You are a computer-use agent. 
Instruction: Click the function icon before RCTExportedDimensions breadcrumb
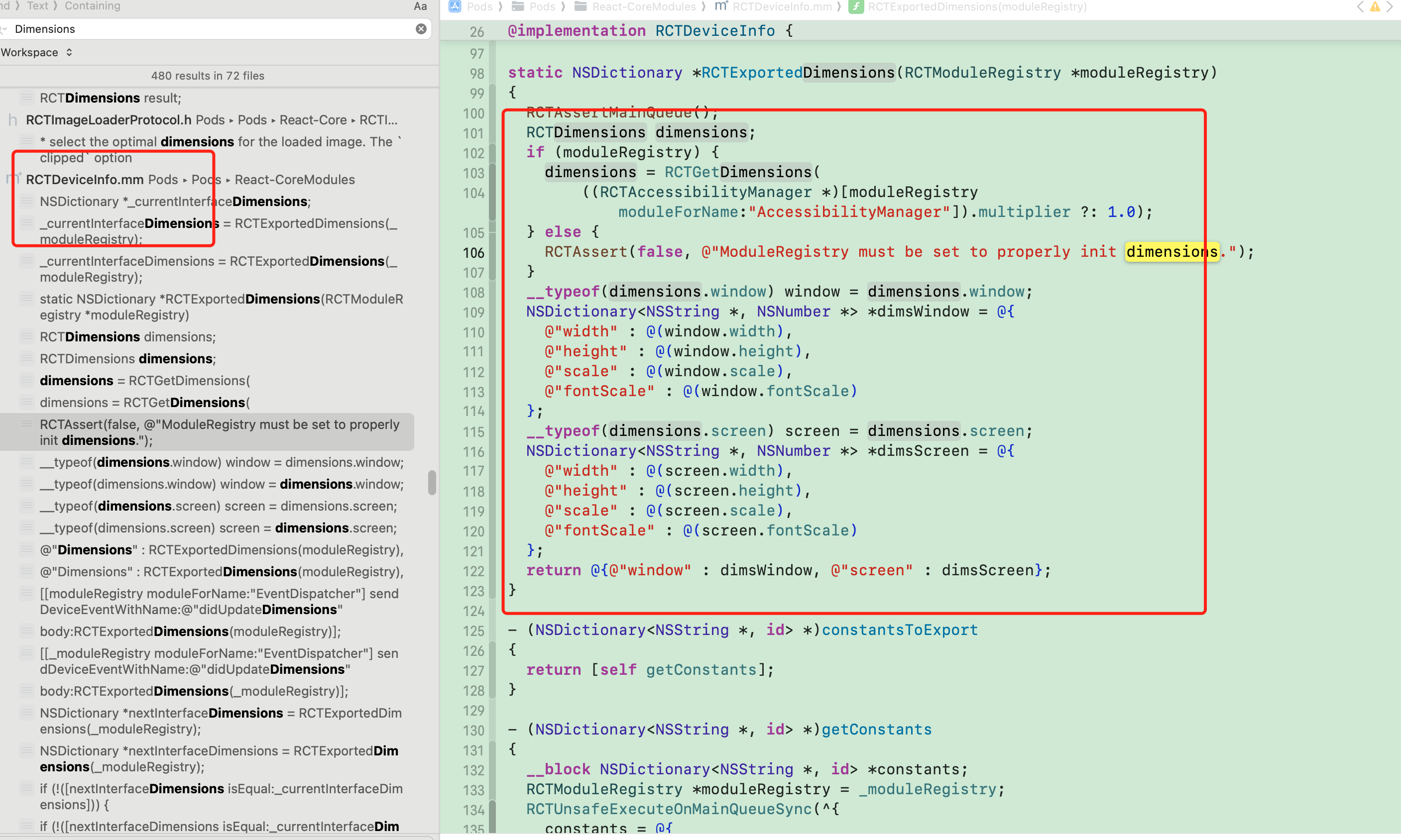pos(856,7)
